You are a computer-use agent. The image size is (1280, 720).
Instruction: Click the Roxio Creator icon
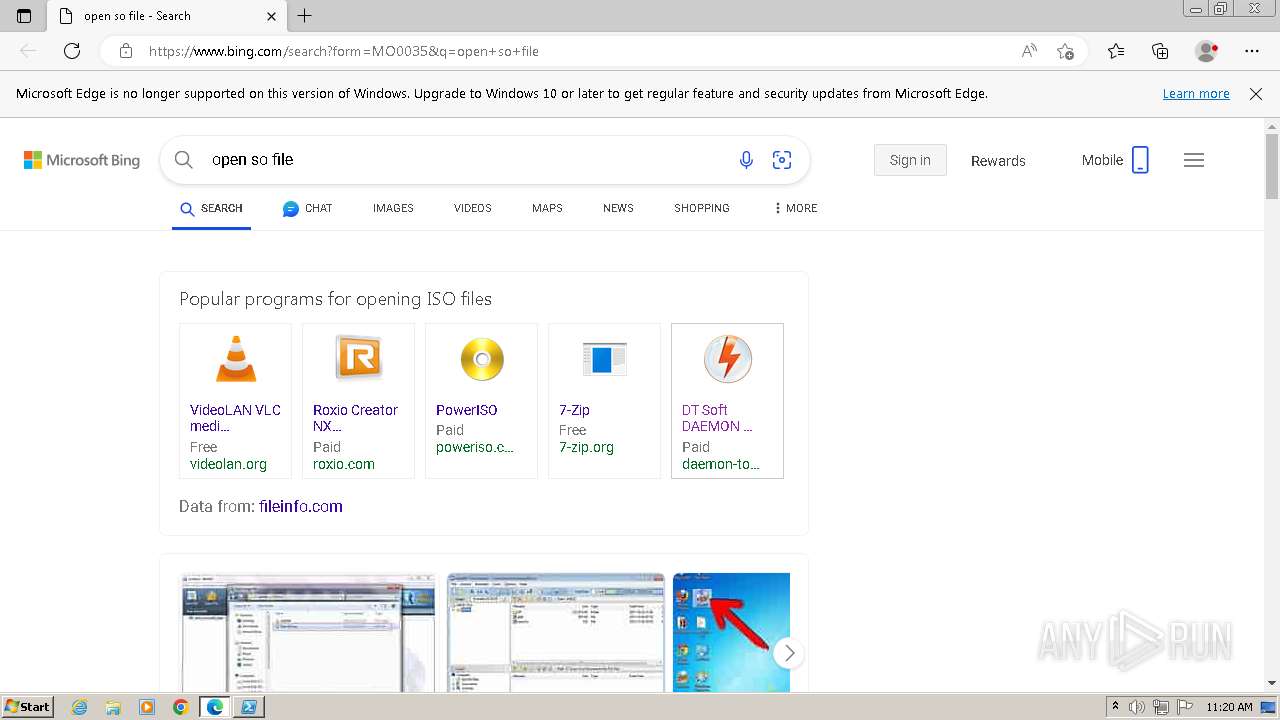[359, 358]
